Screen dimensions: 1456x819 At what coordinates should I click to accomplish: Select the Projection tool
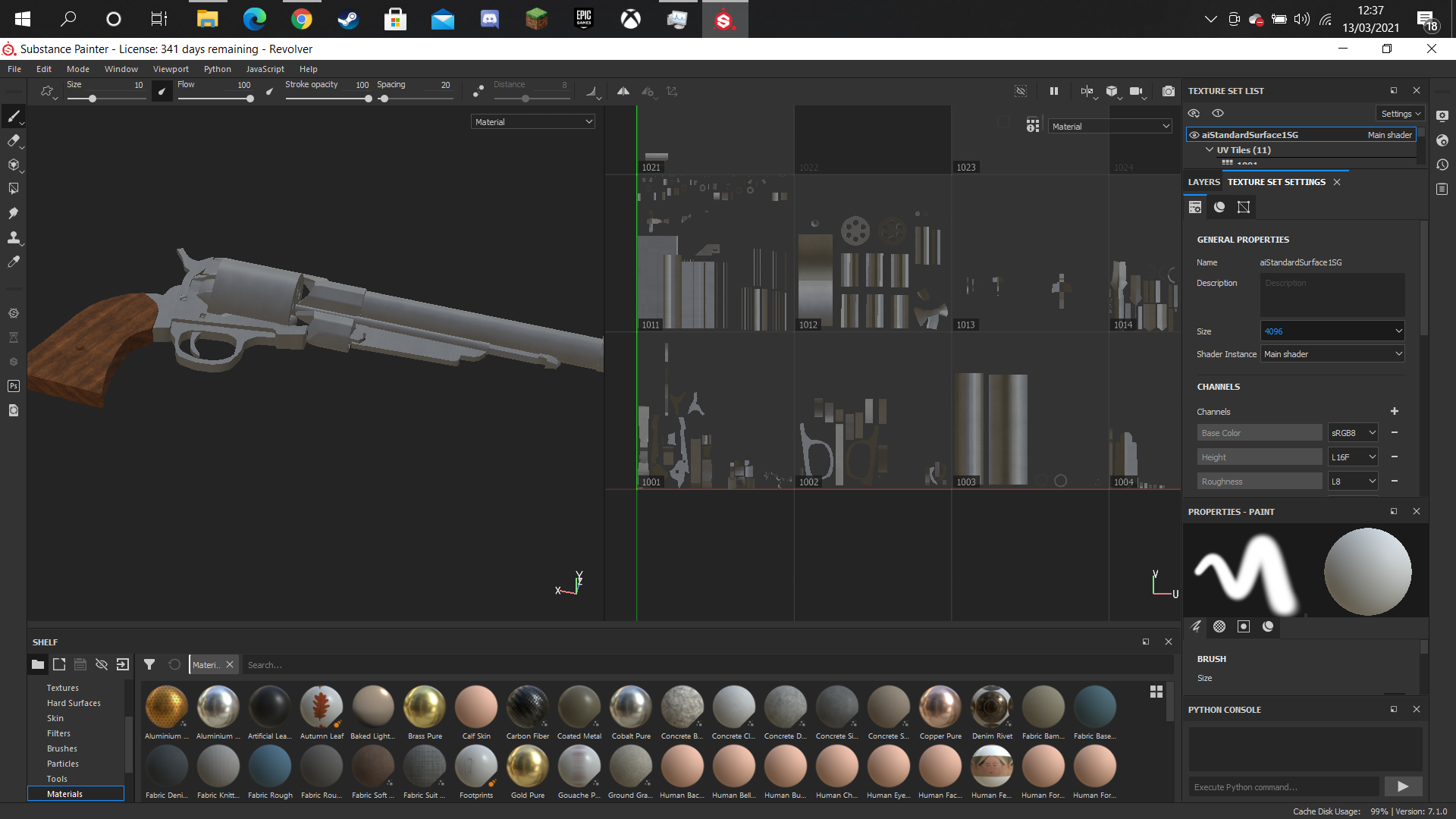point(13,165)
